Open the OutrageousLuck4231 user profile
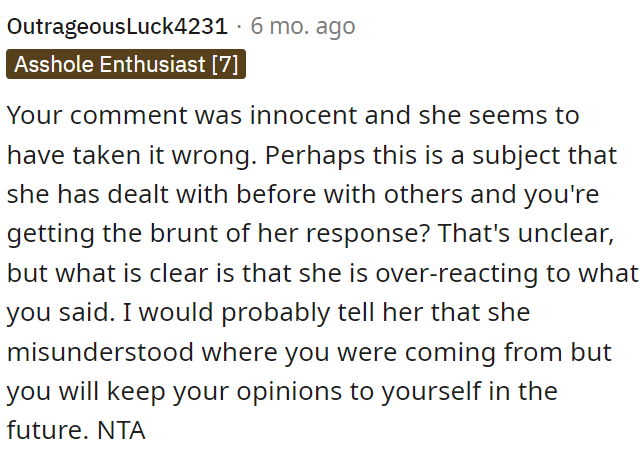This screenshot has height=457, width=640. point(117,26)
